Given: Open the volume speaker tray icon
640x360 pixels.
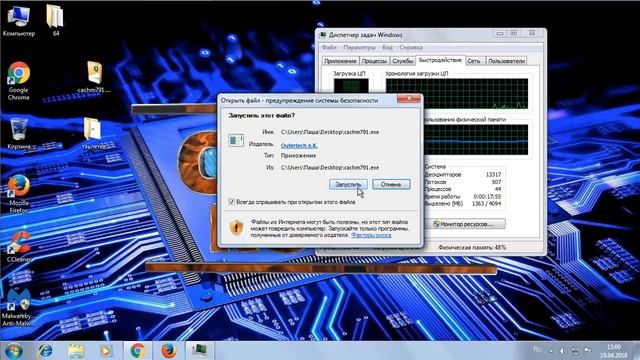Looking at the screenshot, I should [x=562, y=351].
